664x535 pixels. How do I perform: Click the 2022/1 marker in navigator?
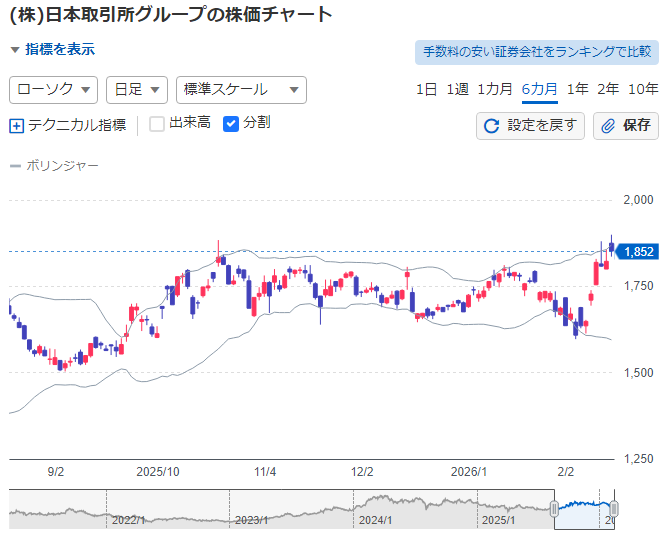pyautogui.click(x=128, y=520)
